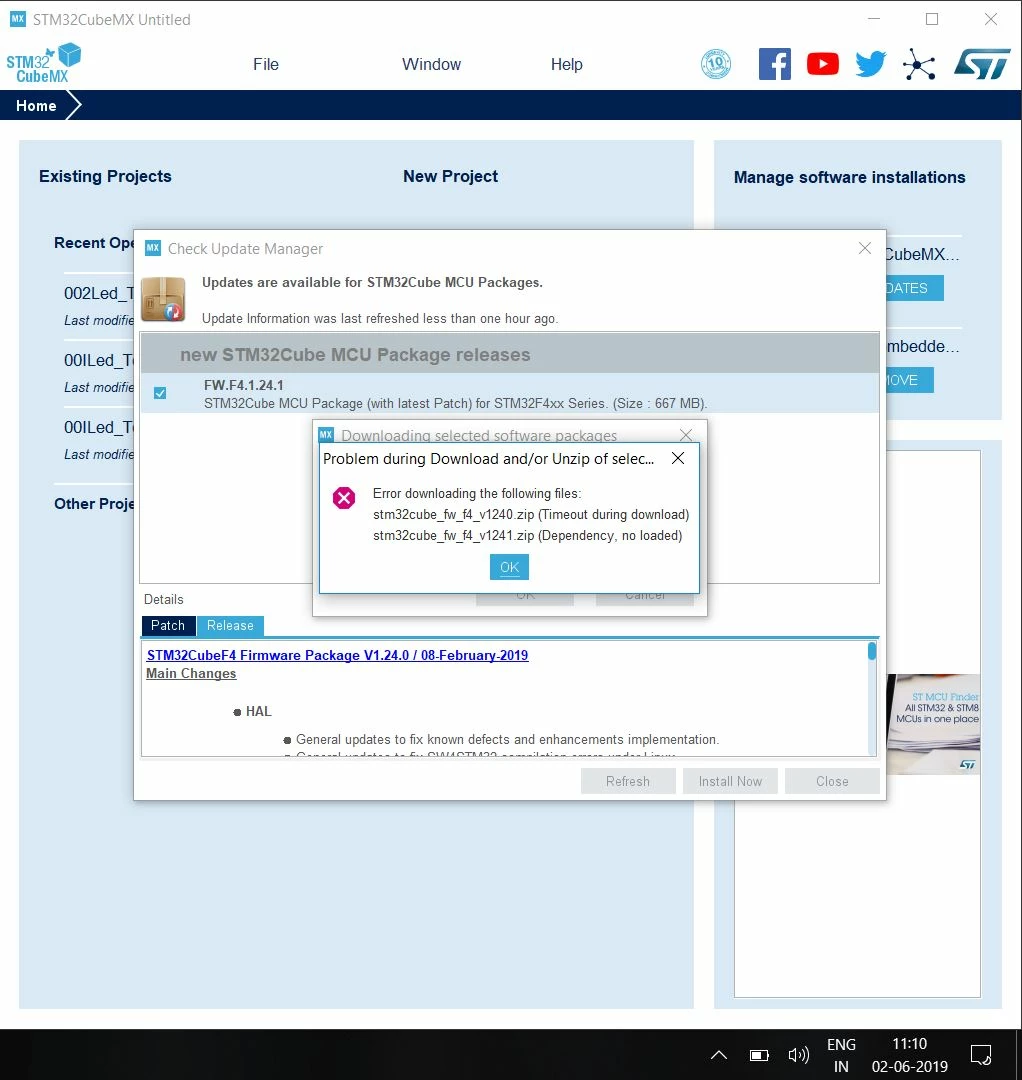Click the ST MCU Finder thumbnail
This screenshot has width=1022, height=1080.
[933, 724]
